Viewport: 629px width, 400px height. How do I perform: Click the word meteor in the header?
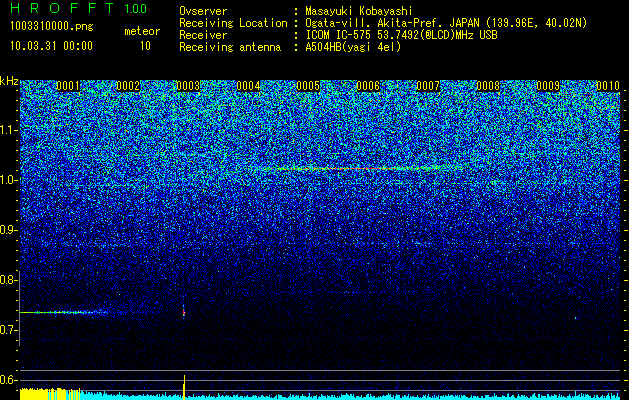coord(142,31)
